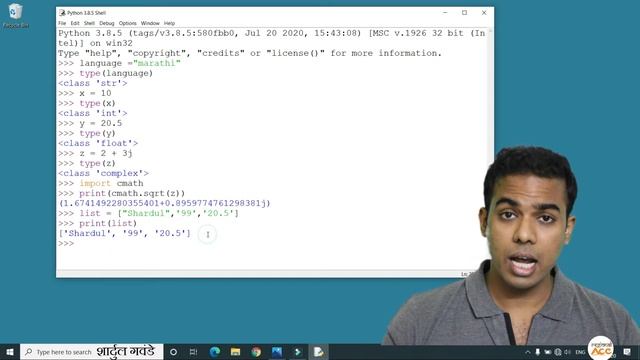This screenshot has height=360, width=640.
Task: Open Task View on the taskbar
Action: coord(193,352)
